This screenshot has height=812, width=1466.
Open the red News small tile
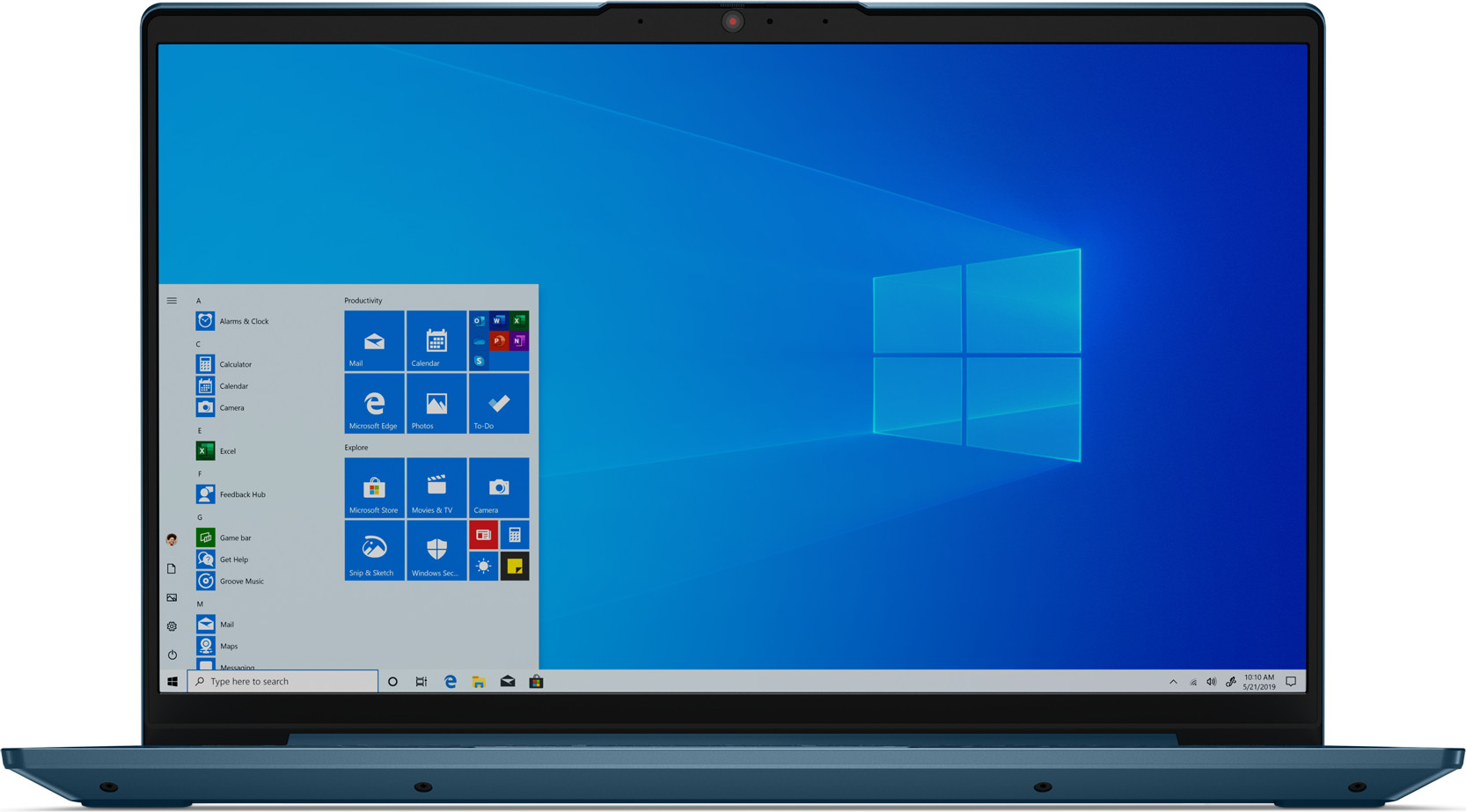pos(483,534)
